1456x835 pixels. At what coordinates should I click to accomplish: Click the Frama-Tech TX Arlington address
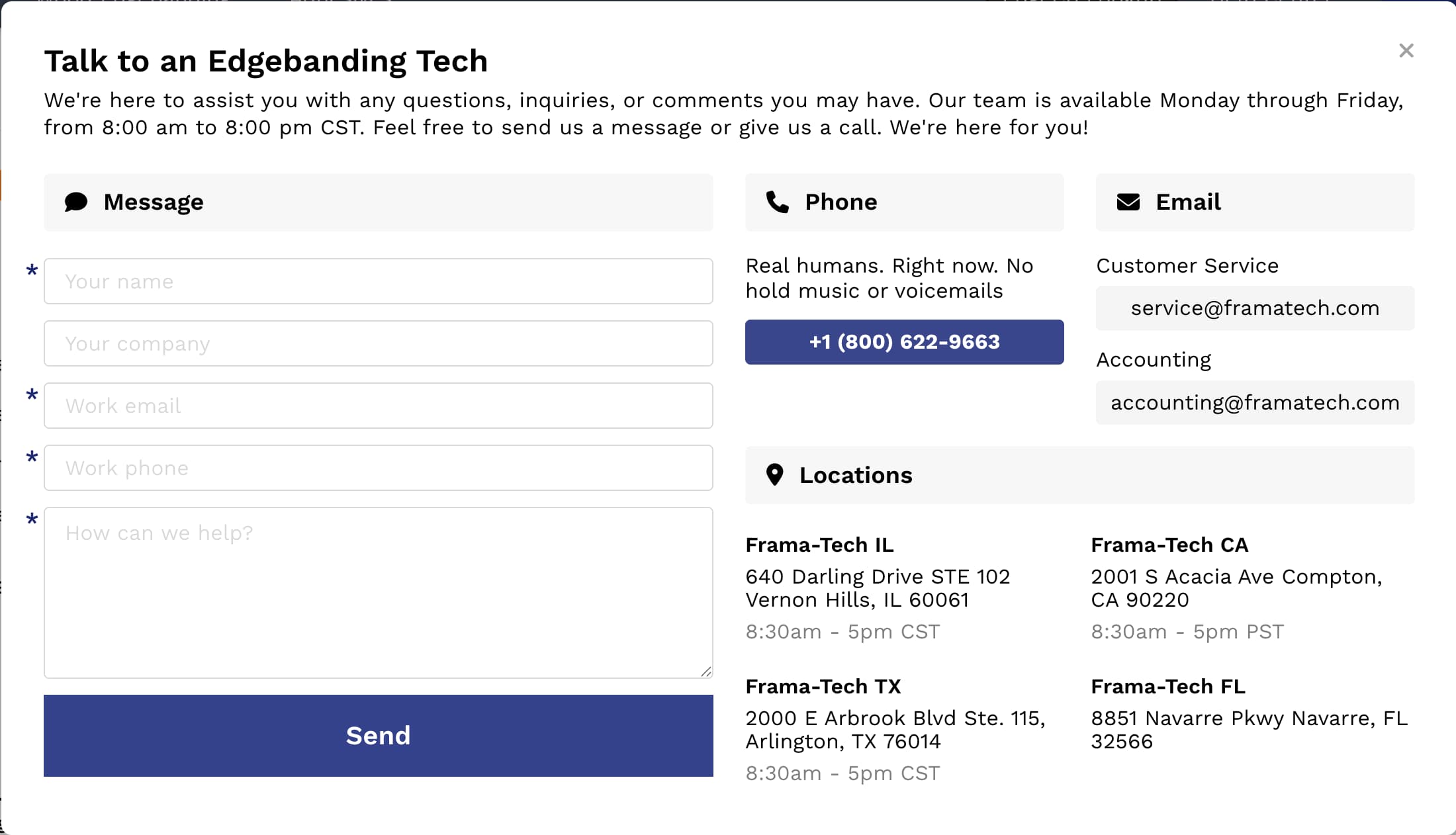pos(895,730)
